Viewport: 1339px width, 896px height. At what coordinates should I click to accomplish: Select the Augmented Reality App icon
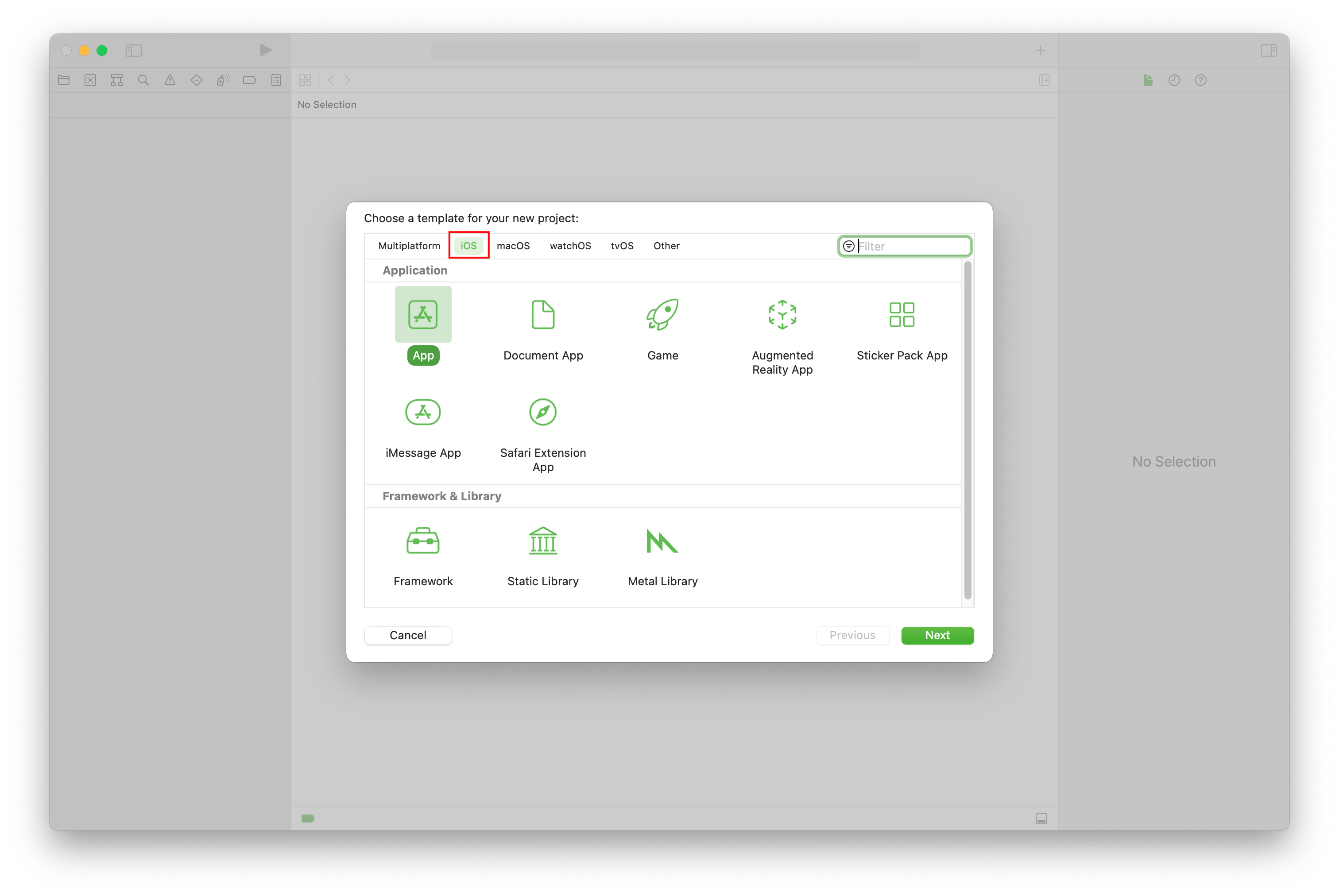click(x=782, y=314)
